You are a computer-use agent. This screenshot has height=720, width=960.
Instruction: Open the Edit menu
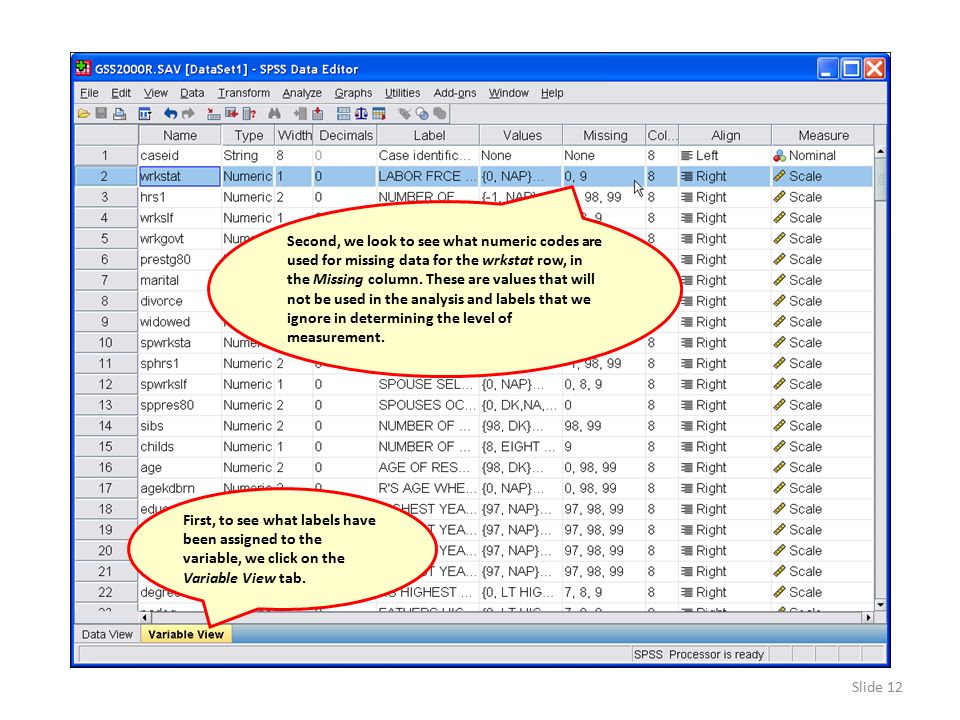(x=121, y=93)
